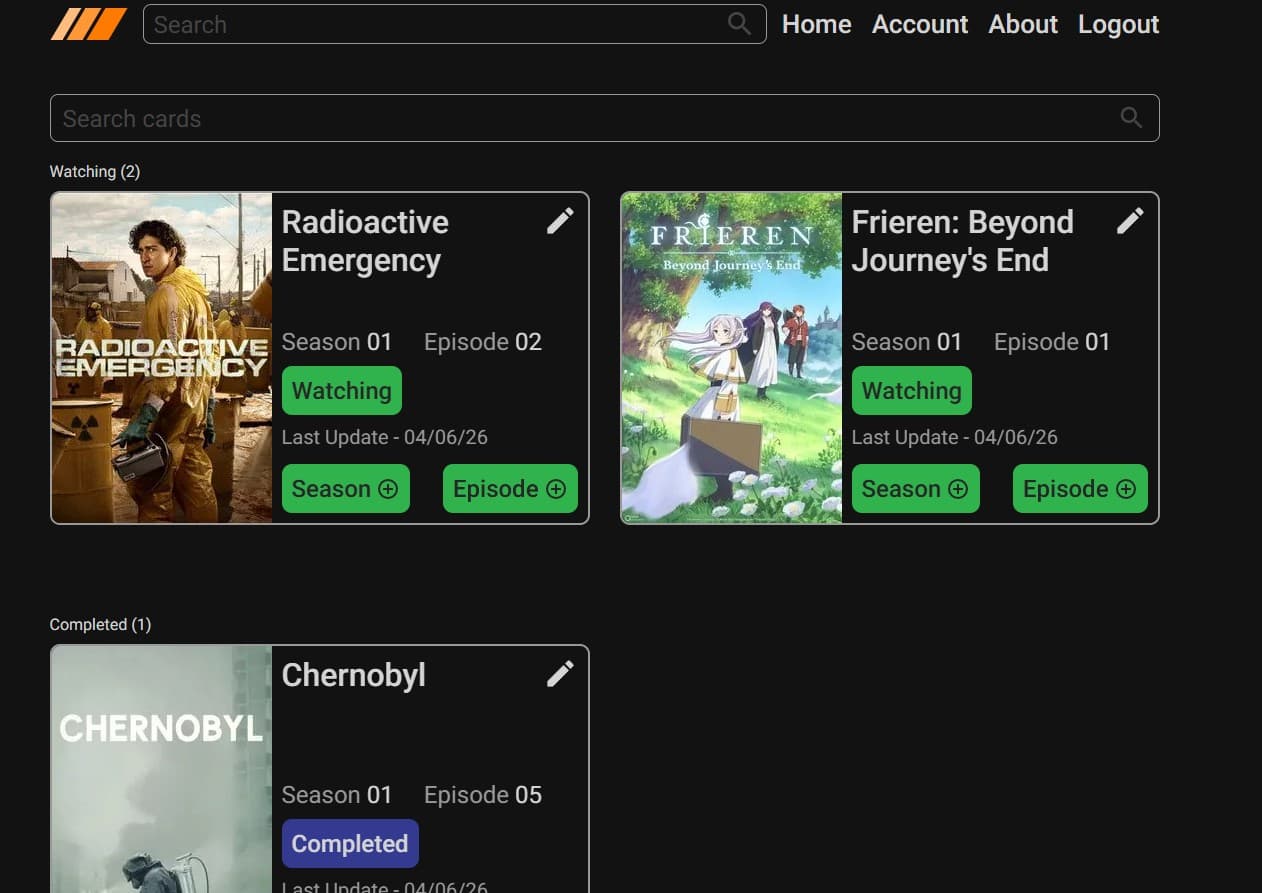Click the magnifier icon in top search bar

point(739,24)
